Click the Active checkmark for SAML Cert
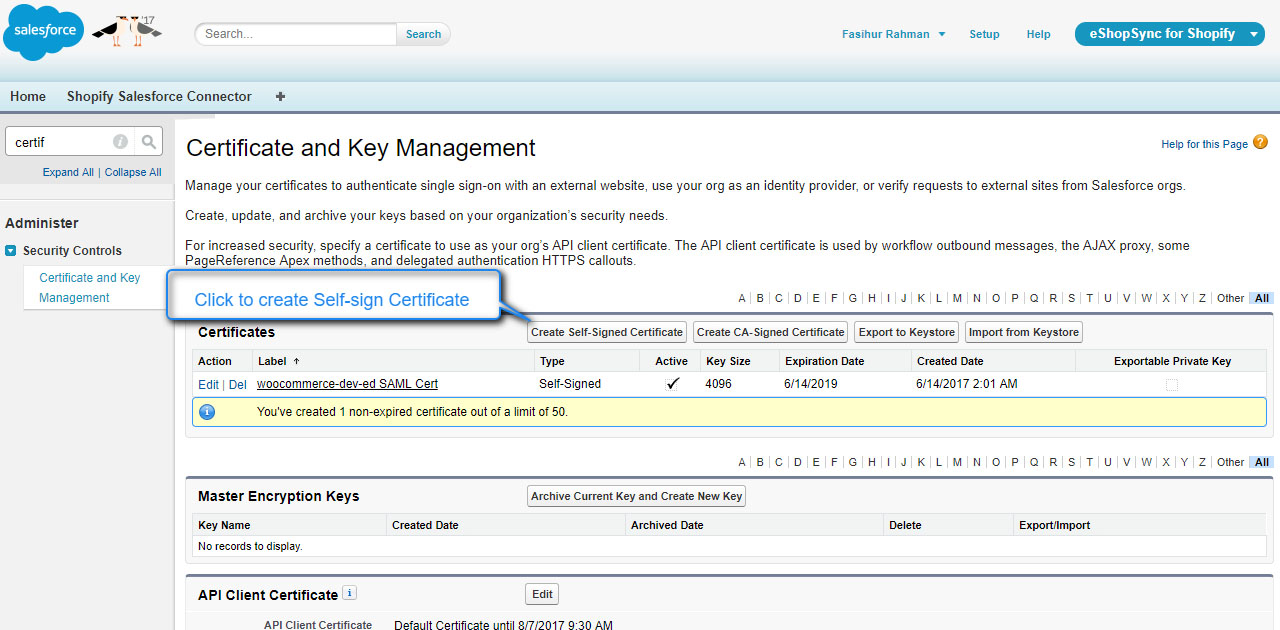This screenshot has width=1280, height=630. [x=672, y=384]
